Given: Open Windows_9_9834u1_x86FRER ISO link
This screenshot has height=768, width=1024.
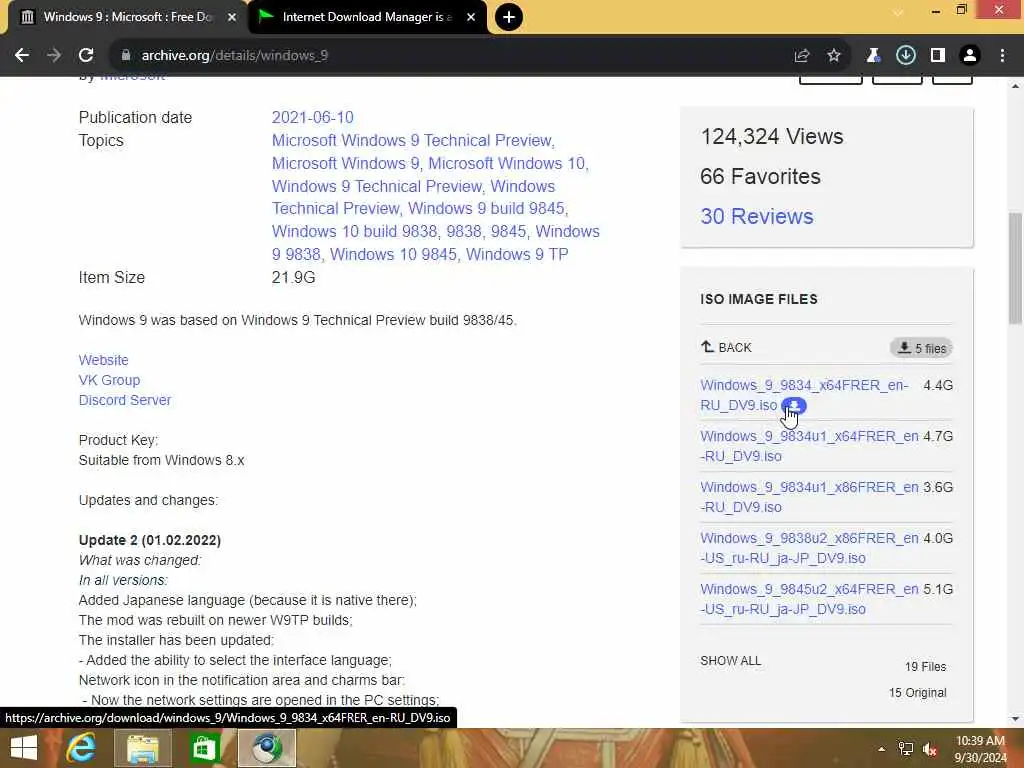Looking at the screenshot, I should [x=809, y=497].
